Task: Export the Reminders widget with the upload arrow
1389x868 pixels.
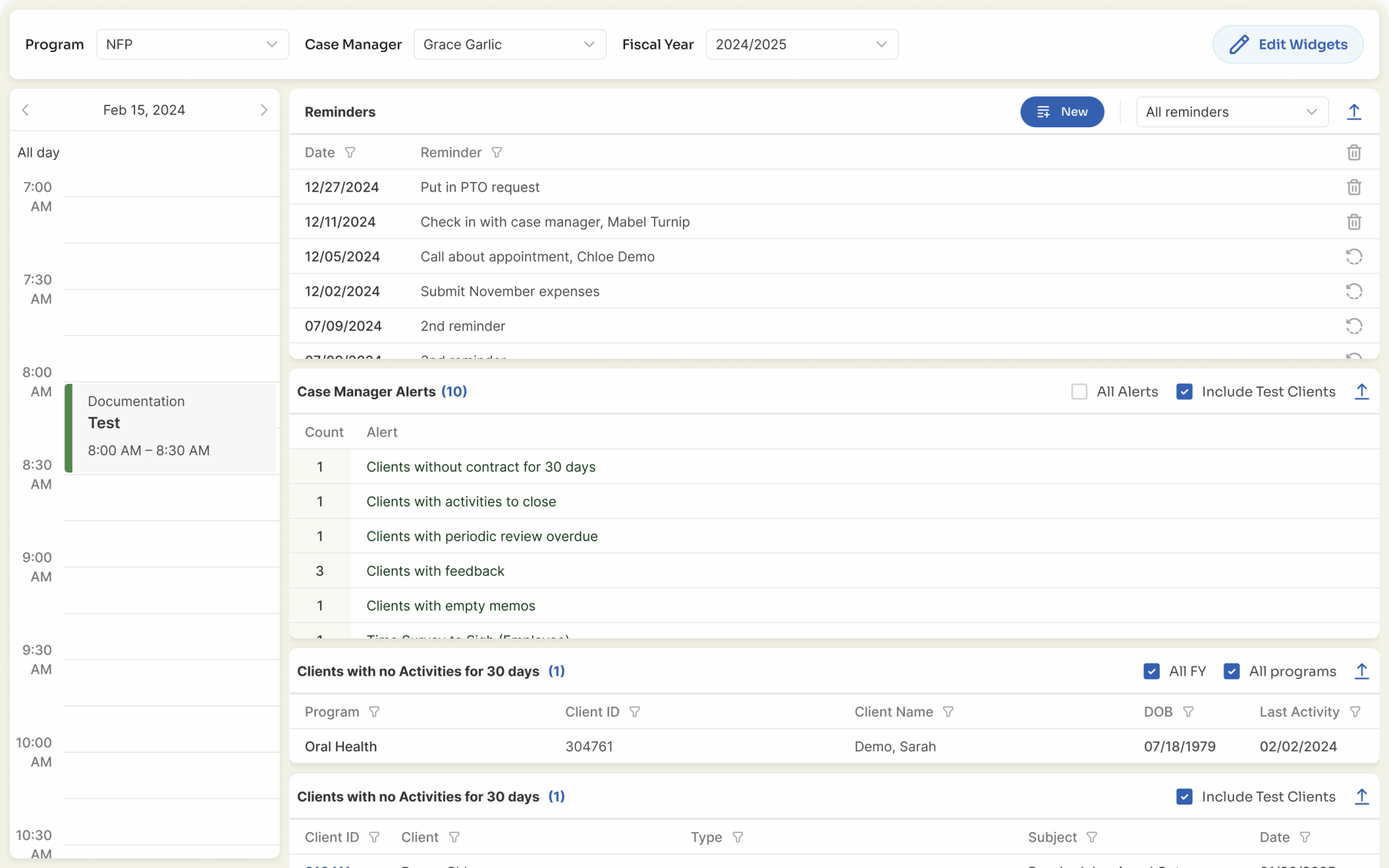Action: [x=1354, y=112]
